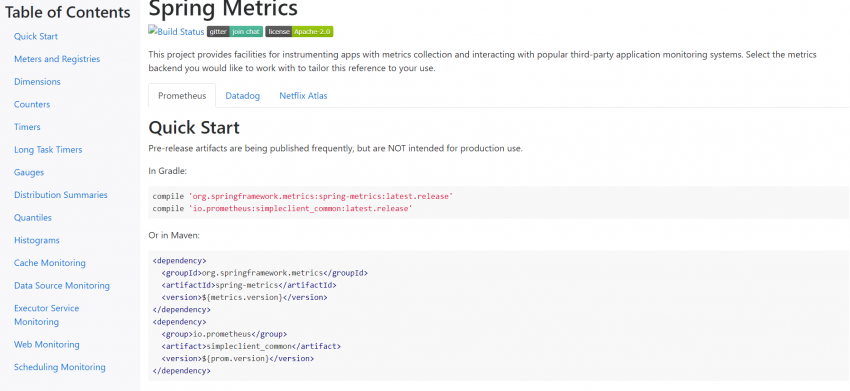Click the Quick Start heading
The width and height of the screenshot is (850, 391).
click(x=194, y=128)
